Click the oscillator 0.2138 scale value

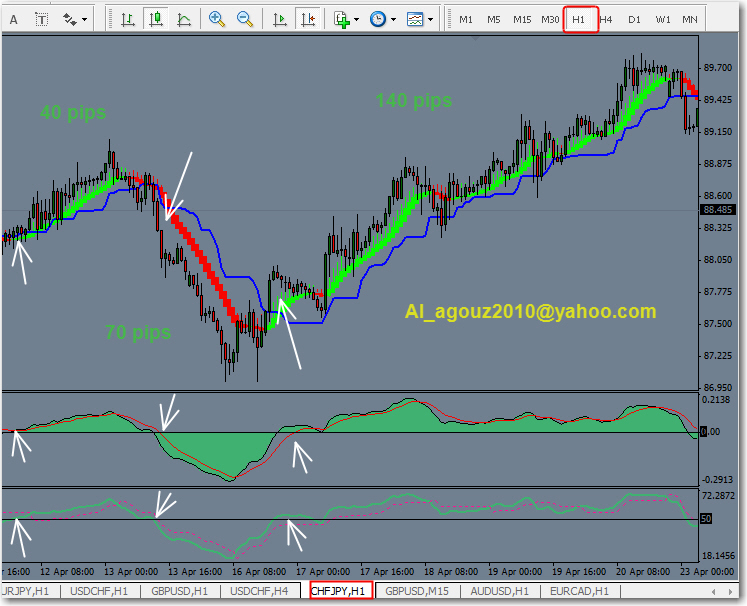[x=717, y=399]
